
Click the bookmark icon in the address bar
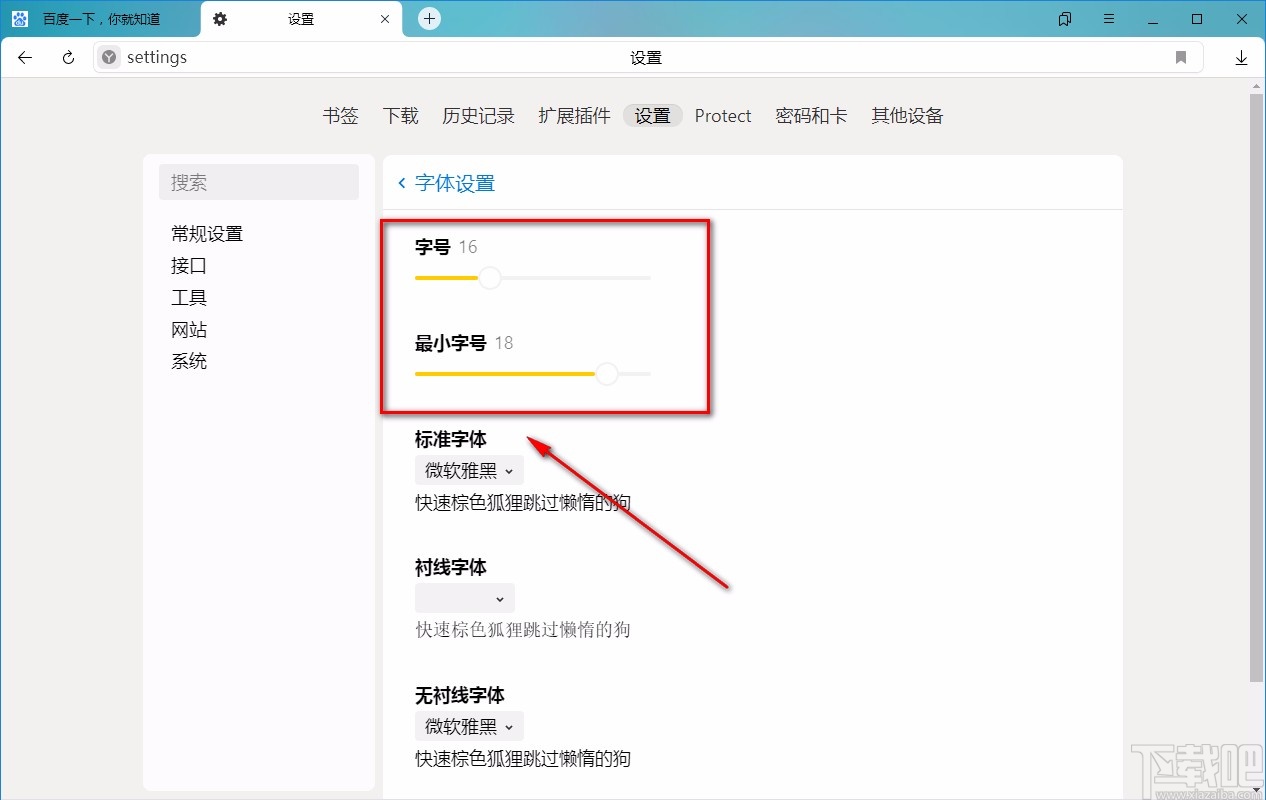[1181, 57]
